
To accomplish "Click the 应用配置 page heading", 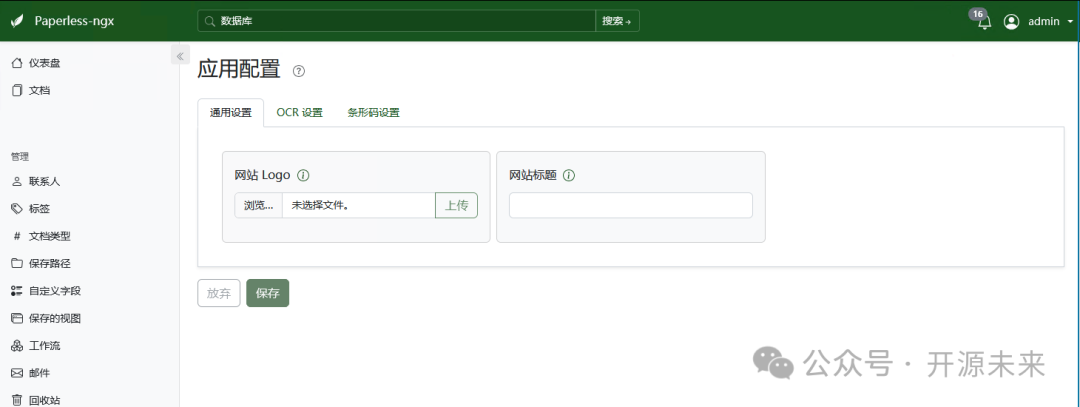I will [x=239, y=70].
